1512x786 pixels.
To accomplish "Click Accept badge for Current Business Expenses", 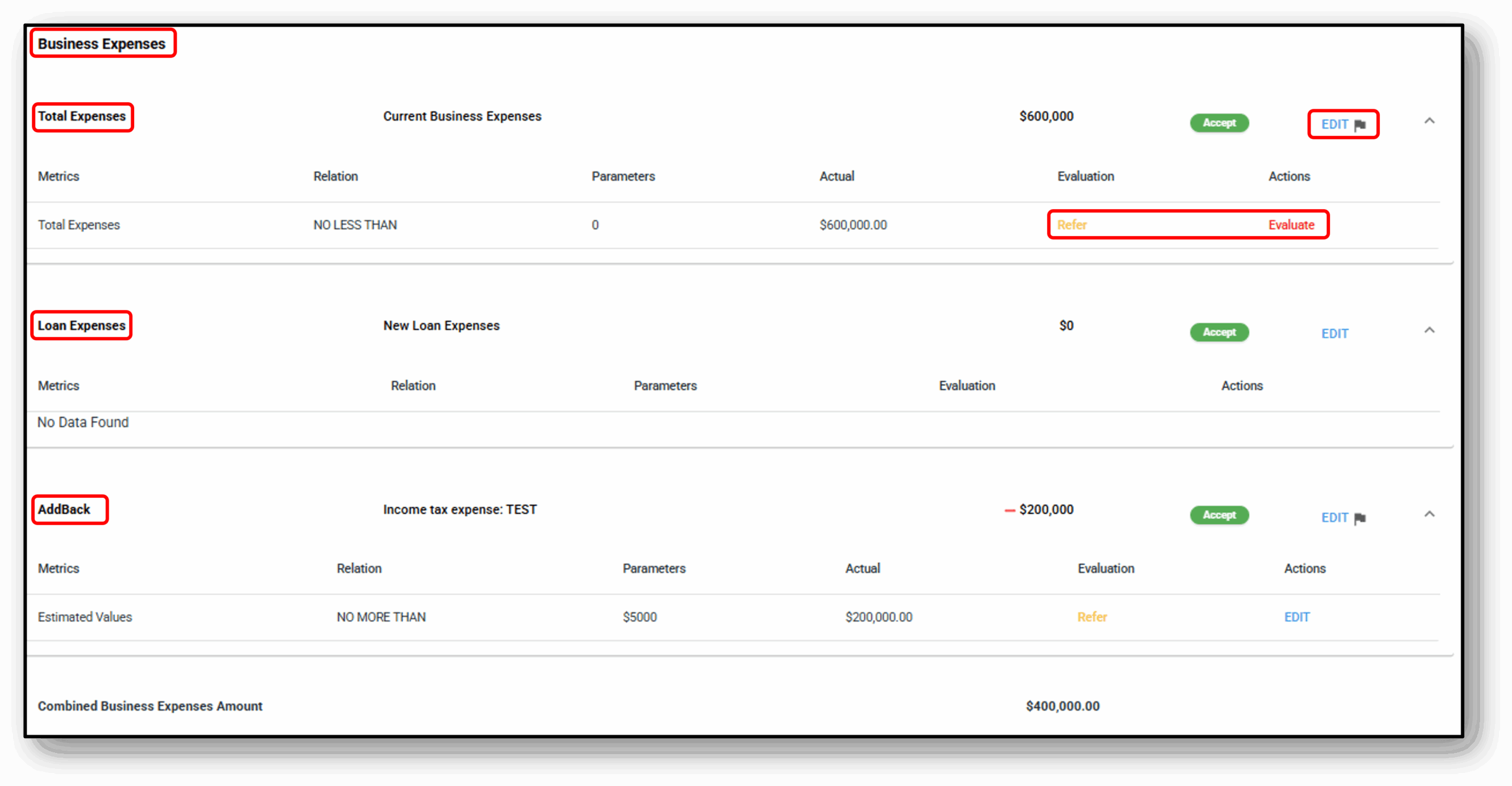I will [1219, 123].
